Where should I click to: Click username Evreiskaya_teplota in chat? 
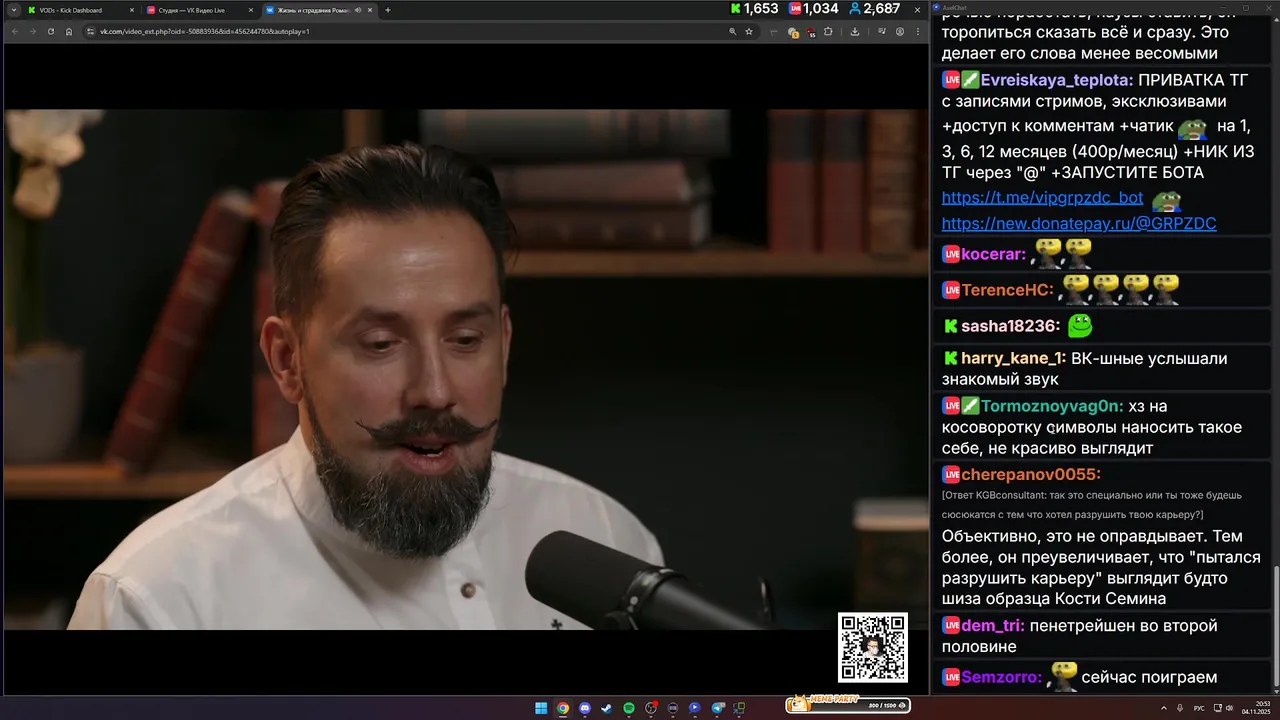click(1056, 81)
